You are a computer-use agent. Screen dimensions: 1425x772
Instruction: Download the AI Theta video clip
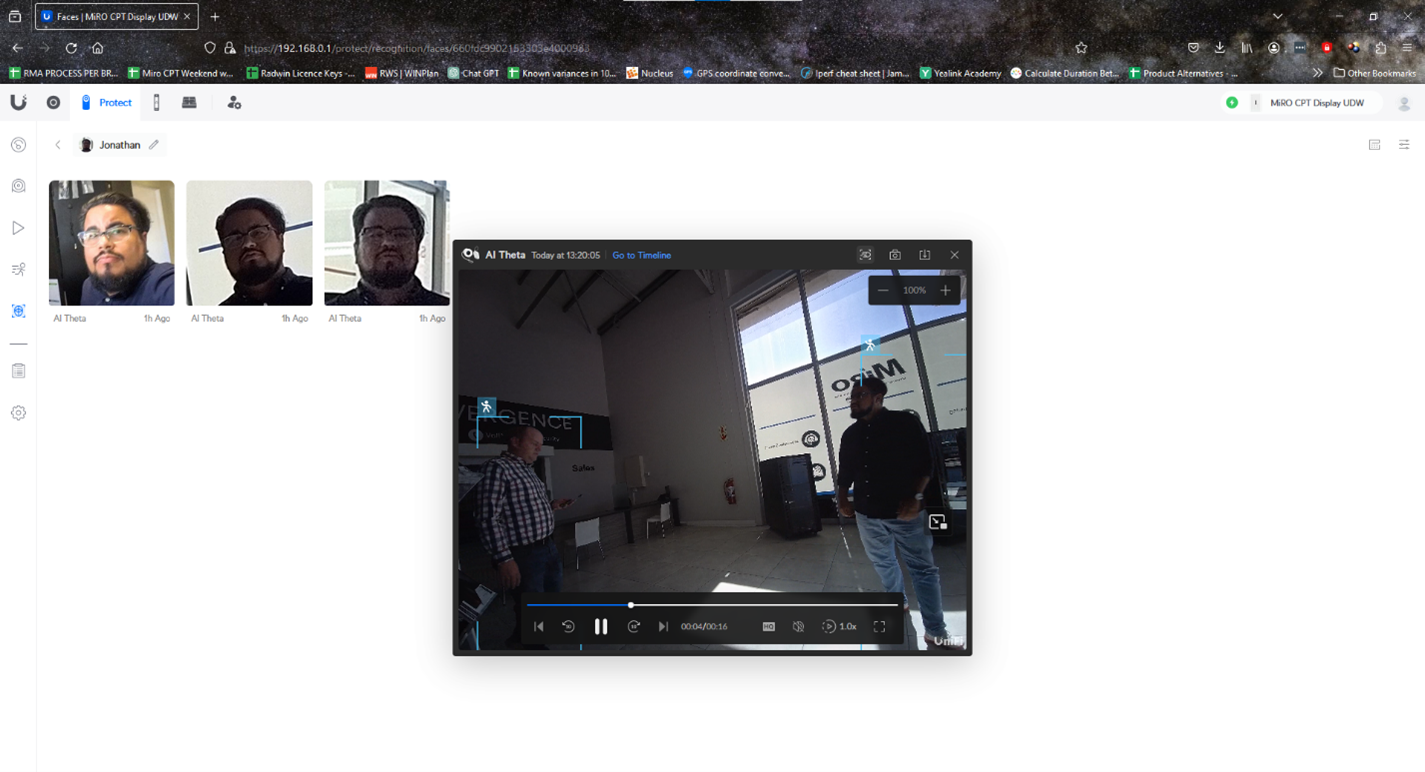tap(925, 255)
